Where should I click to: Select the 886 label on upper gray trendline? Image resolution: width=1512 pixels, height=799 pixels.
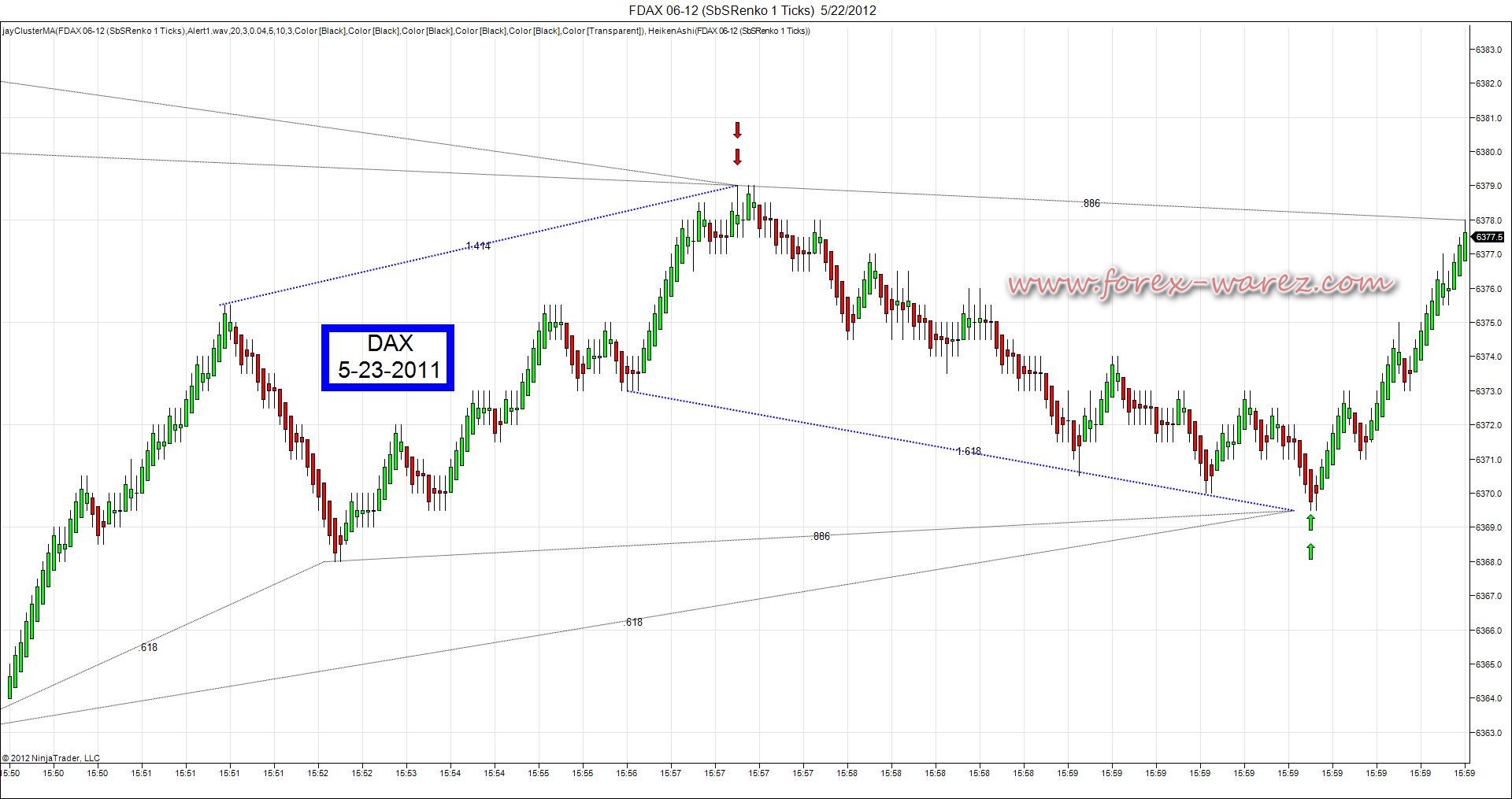coord(1091,203)
